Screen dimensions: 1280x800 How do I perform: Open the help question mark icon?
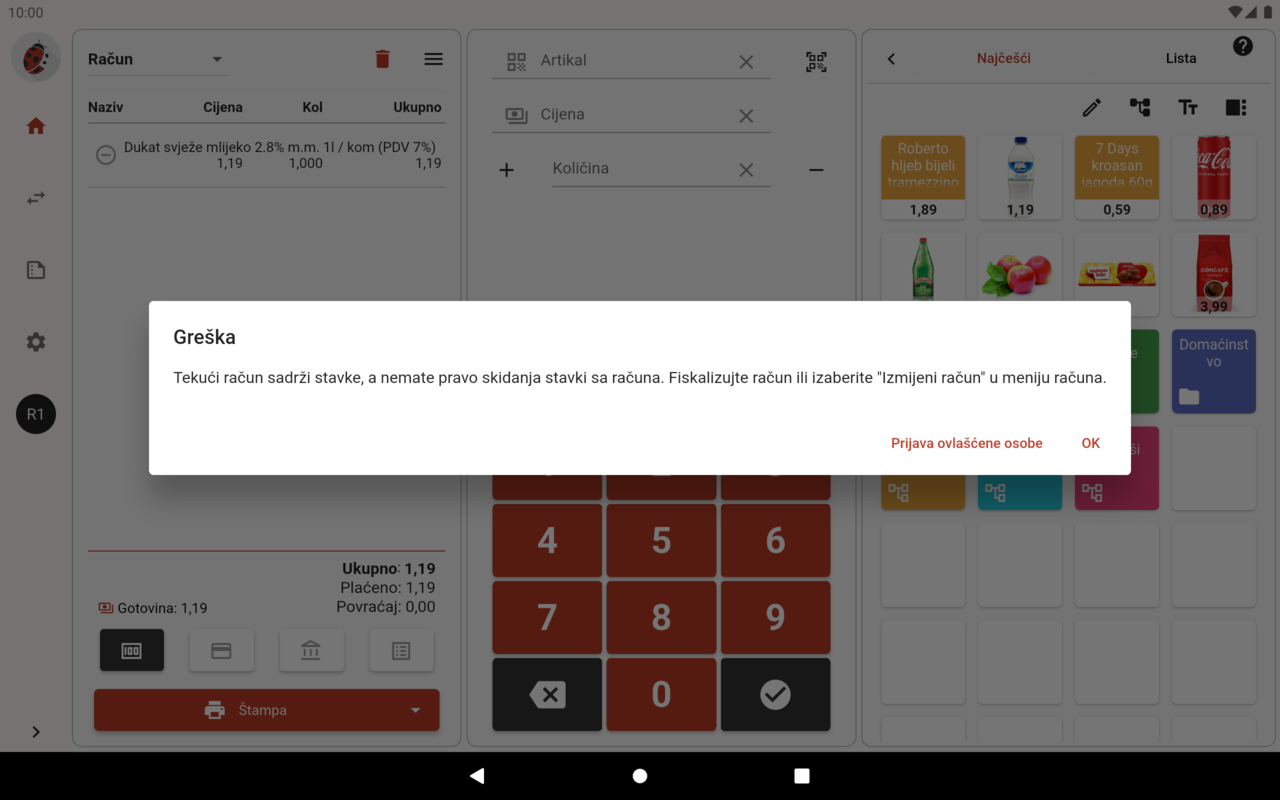point(1243,46)
